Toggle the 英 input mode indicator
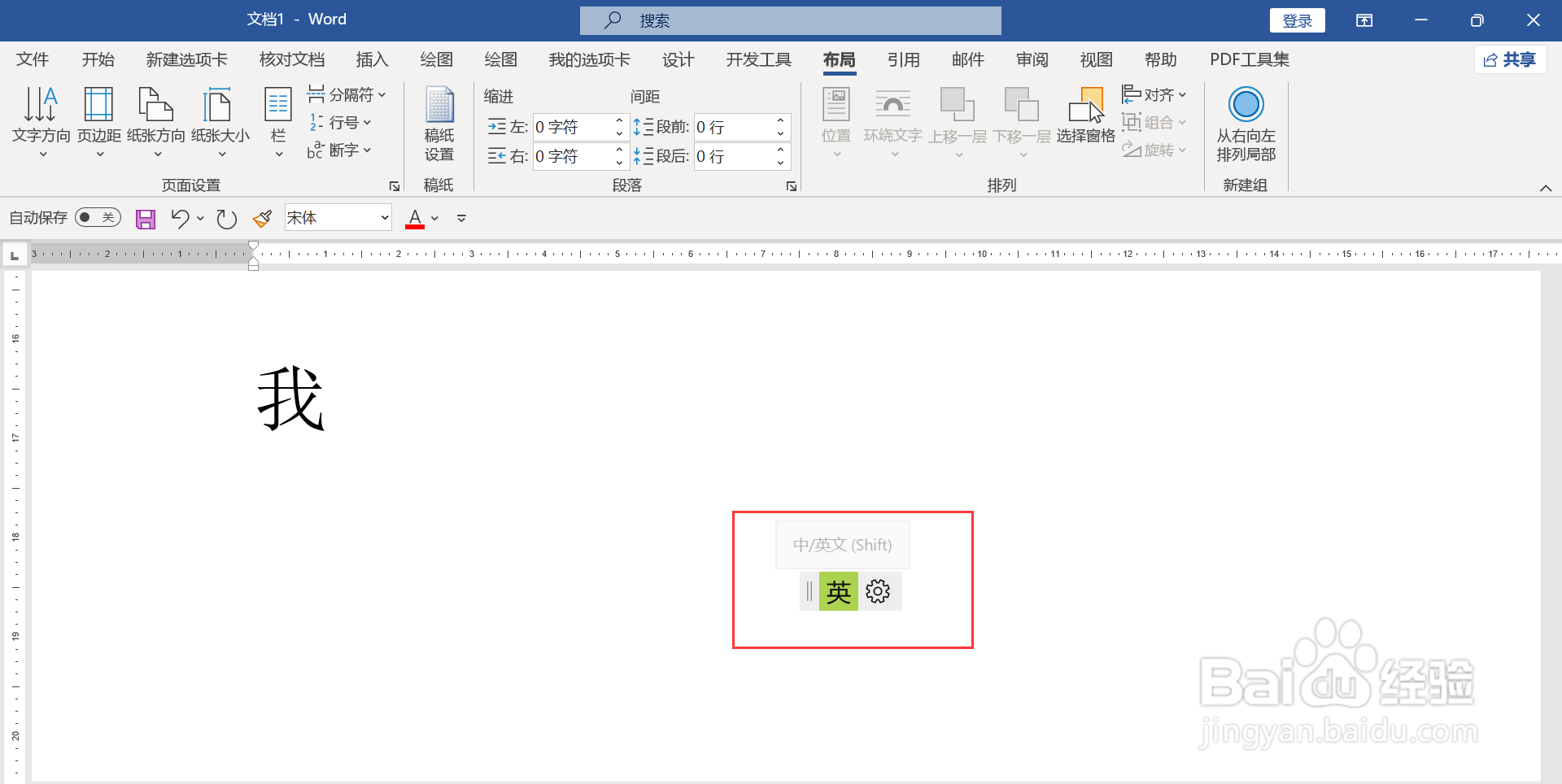Image resolution: width=1562 pixels, height=784 pixels. (x=839, y=591)
